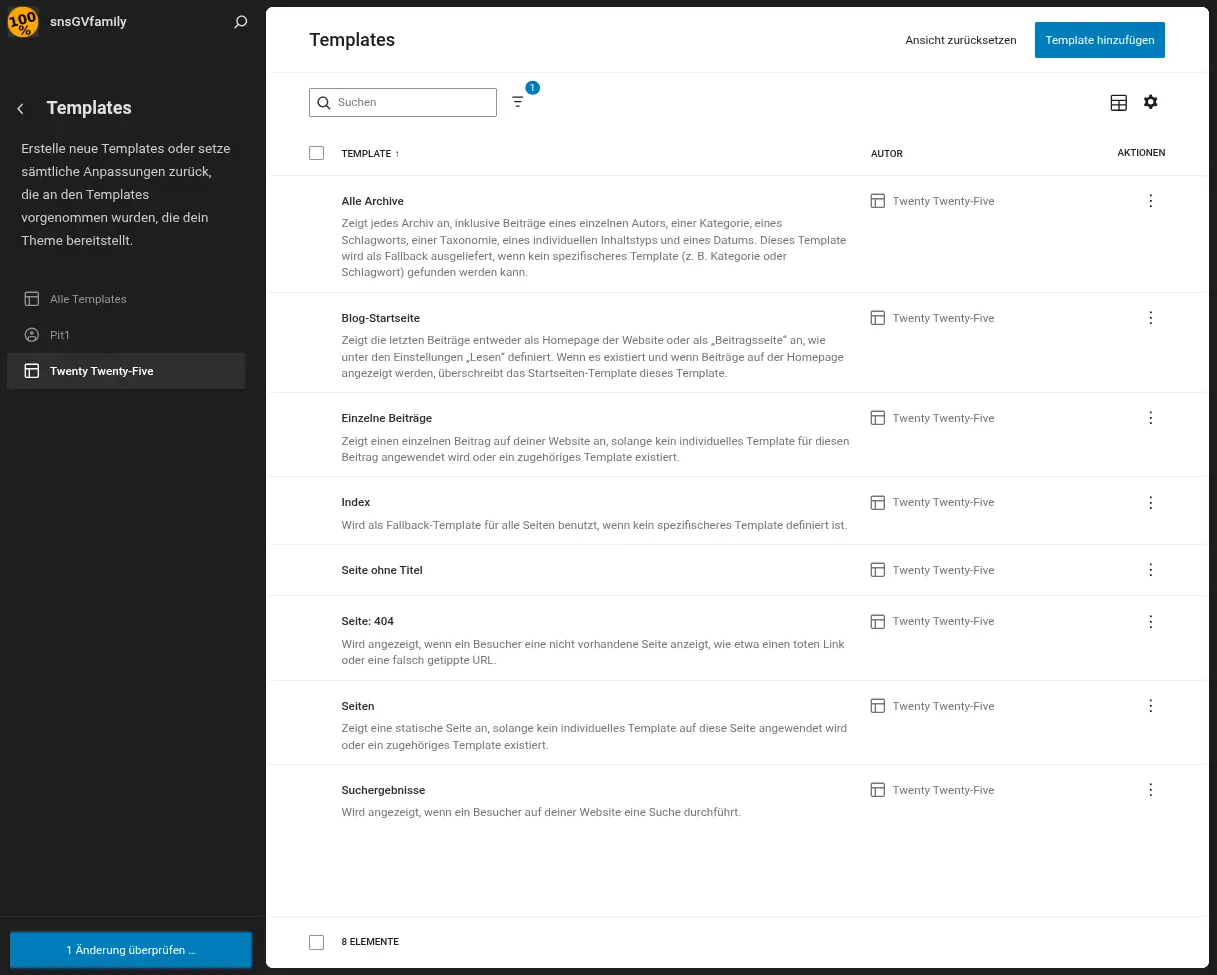
Task: Click the snsGVfamily site logo
Action: [22, 21]
